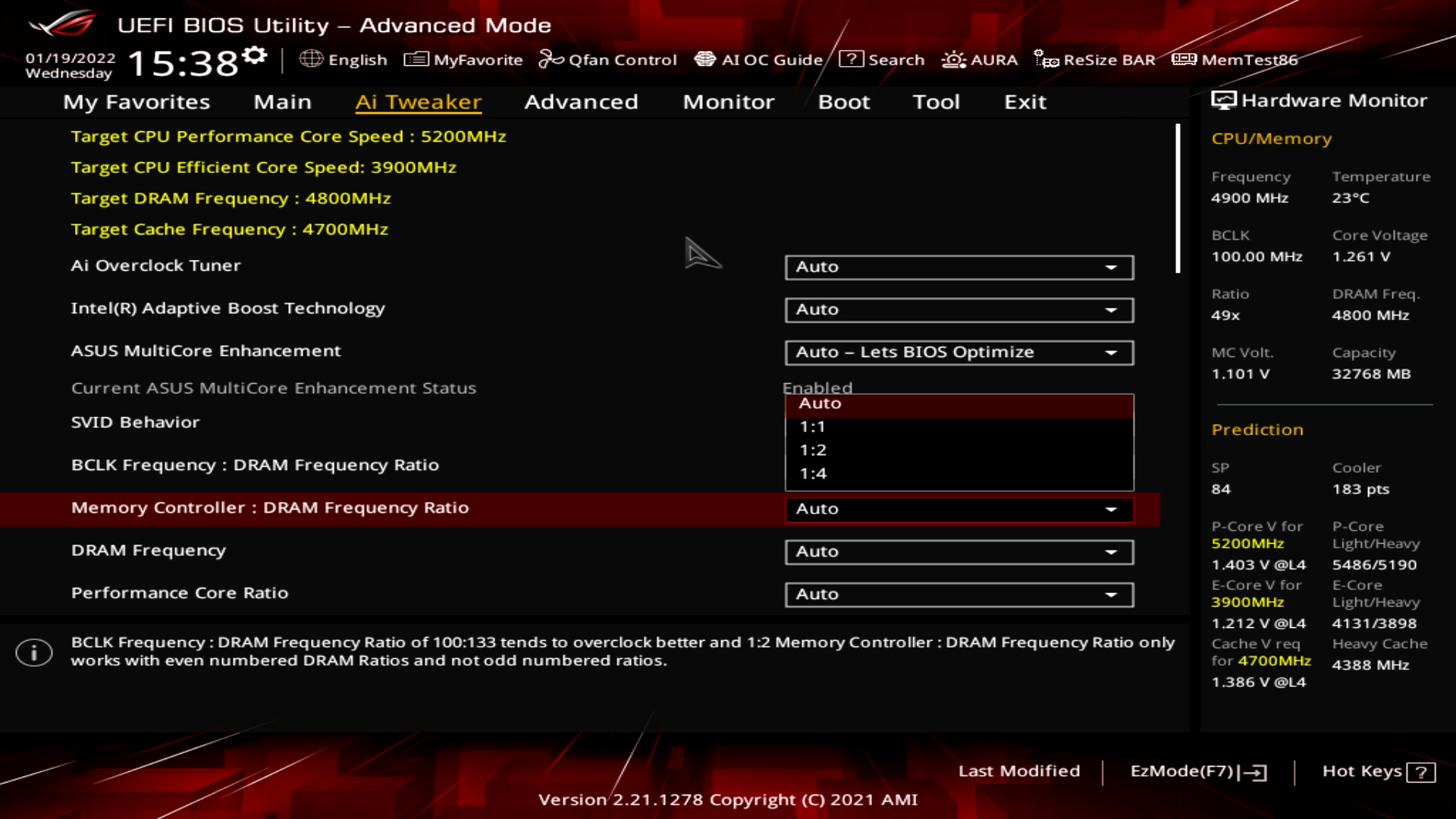Open the Performance Core Ratio dropdown
1456x819 pixels.
959,594
